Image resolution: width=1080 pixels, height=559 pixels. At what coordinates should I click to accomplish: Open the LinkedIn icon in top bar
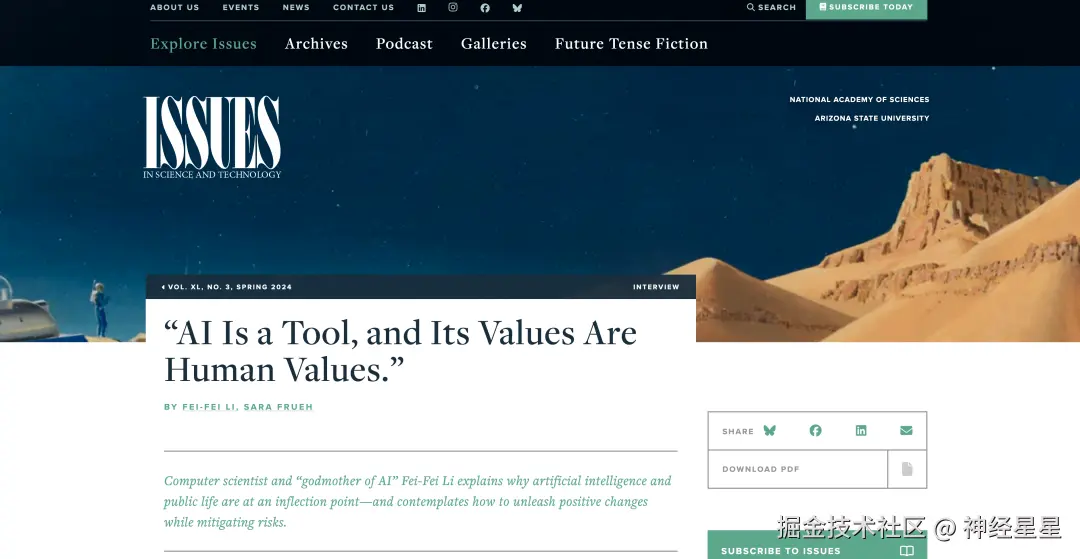pos(422,8)
